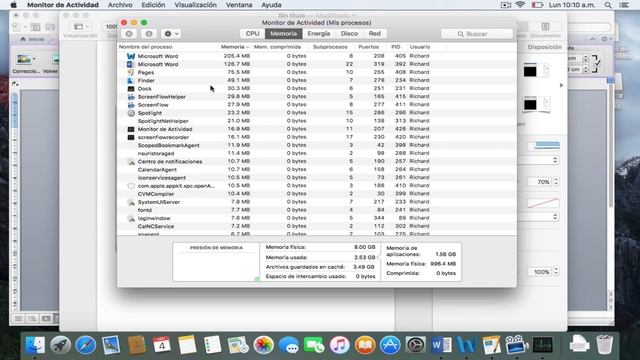This screenshot has width=640, height=360.
Task: Open Activity Monitor icon in the Dock
Action: pos(542,345)
